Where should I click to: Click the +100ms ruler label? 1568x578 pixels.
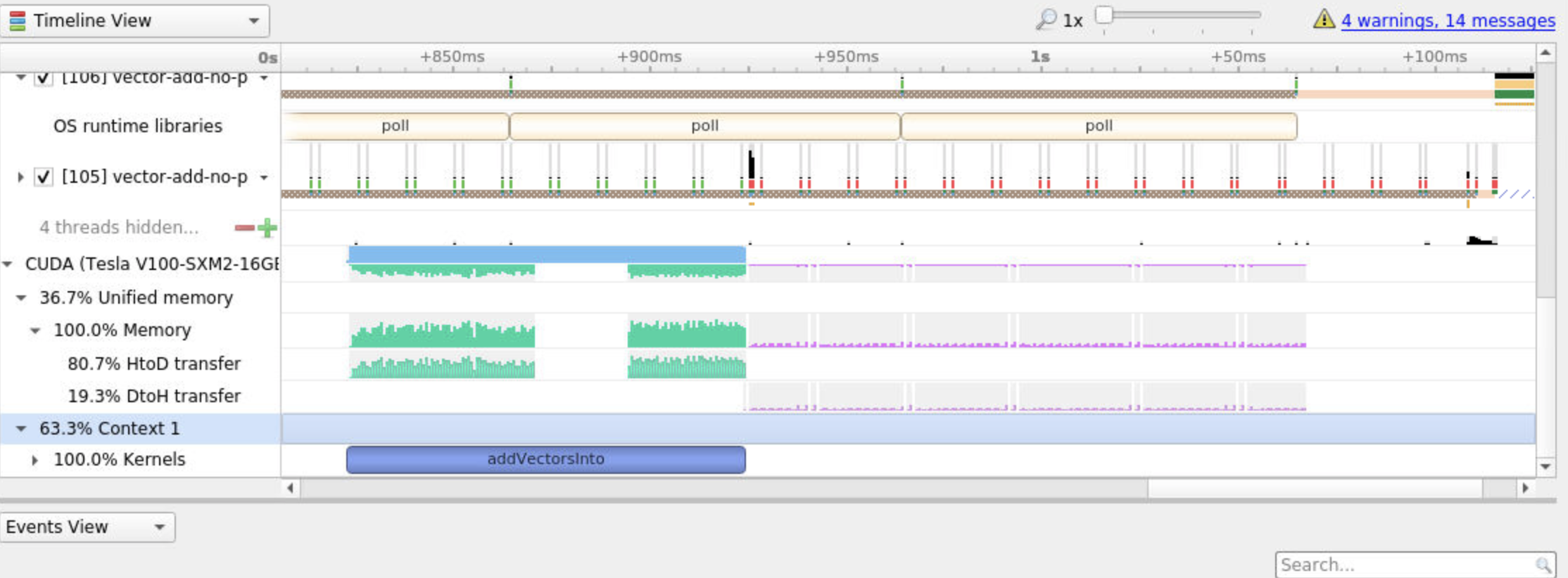(1434, 57)
